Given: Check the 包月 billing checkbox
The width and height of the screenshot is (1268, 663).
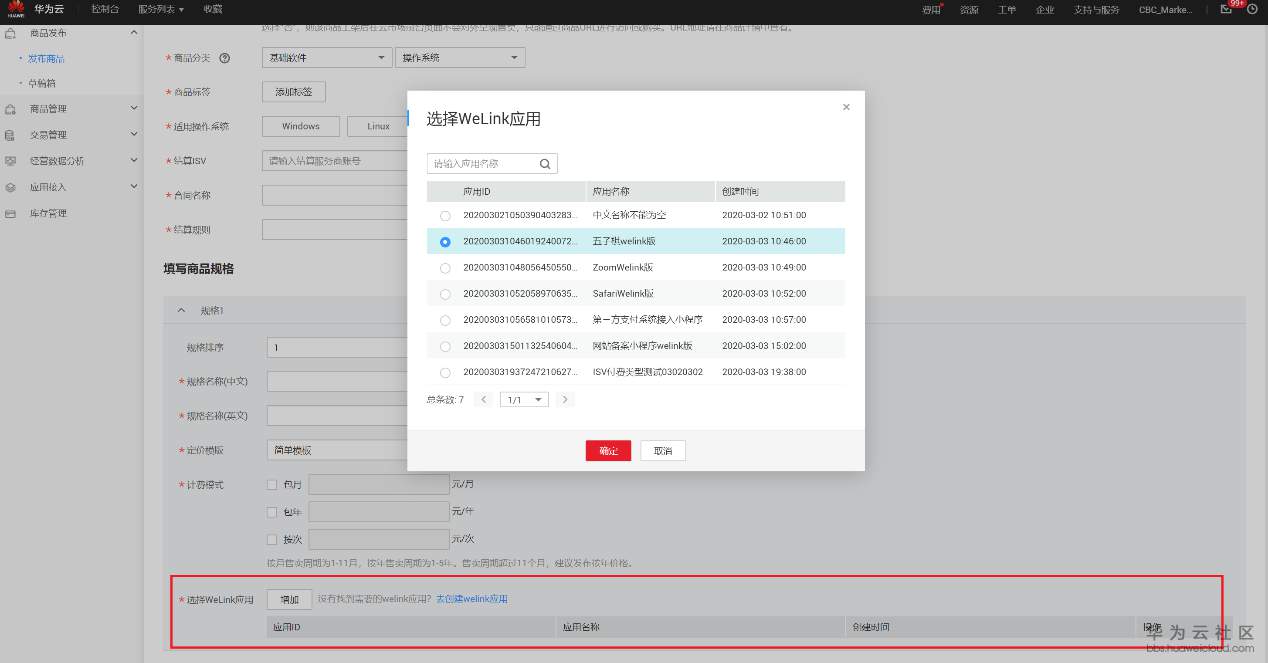Looking at the screenshot, I should 272,485.
